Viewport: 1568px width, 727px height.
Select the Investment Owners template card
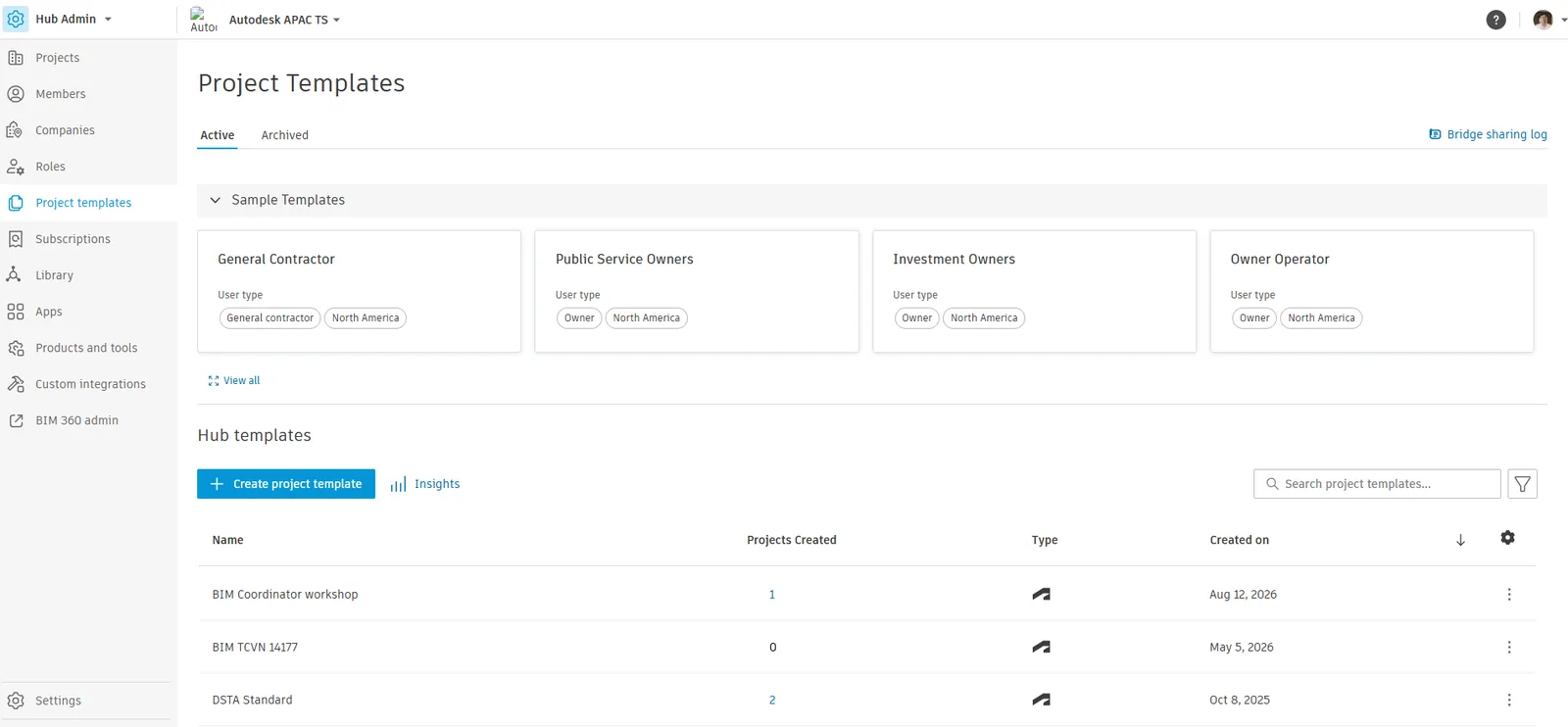pyautogui.click(x=1035, y=291)
